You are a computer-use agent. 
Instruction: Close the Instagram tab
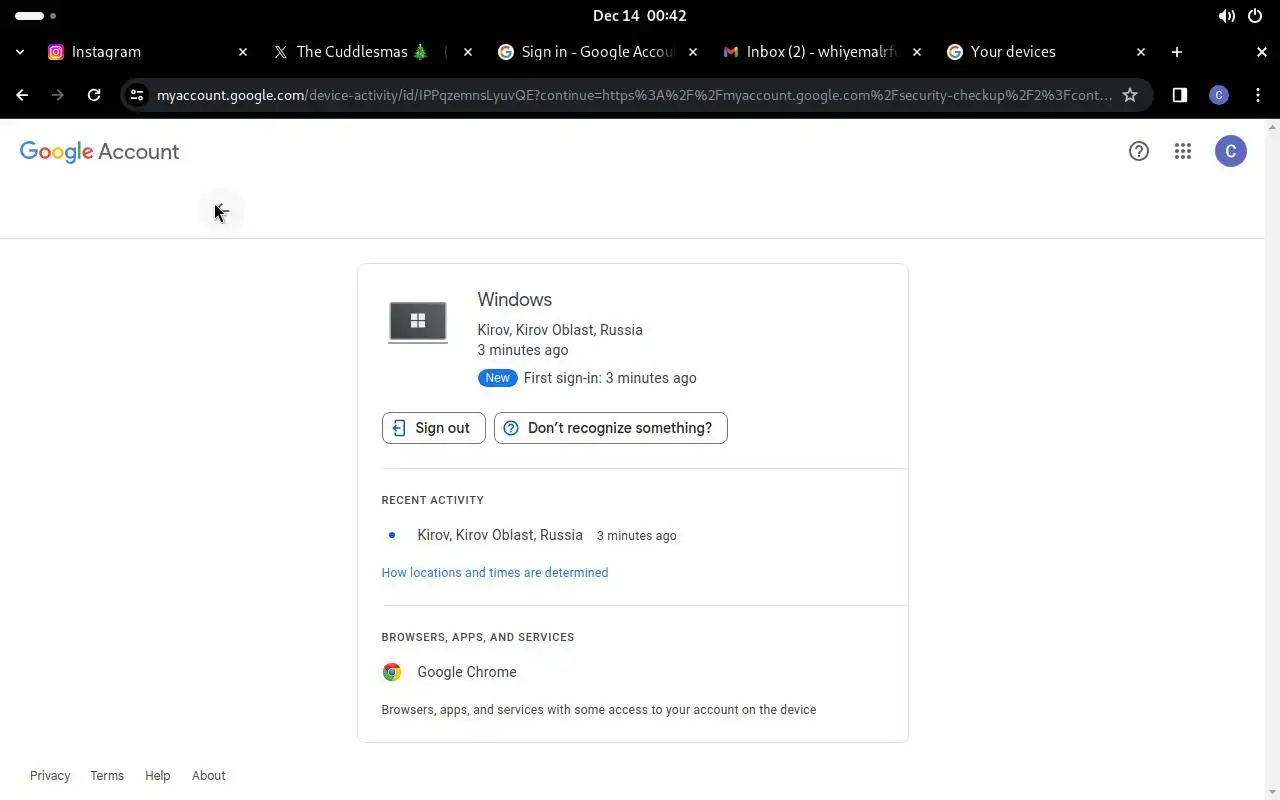242,52
